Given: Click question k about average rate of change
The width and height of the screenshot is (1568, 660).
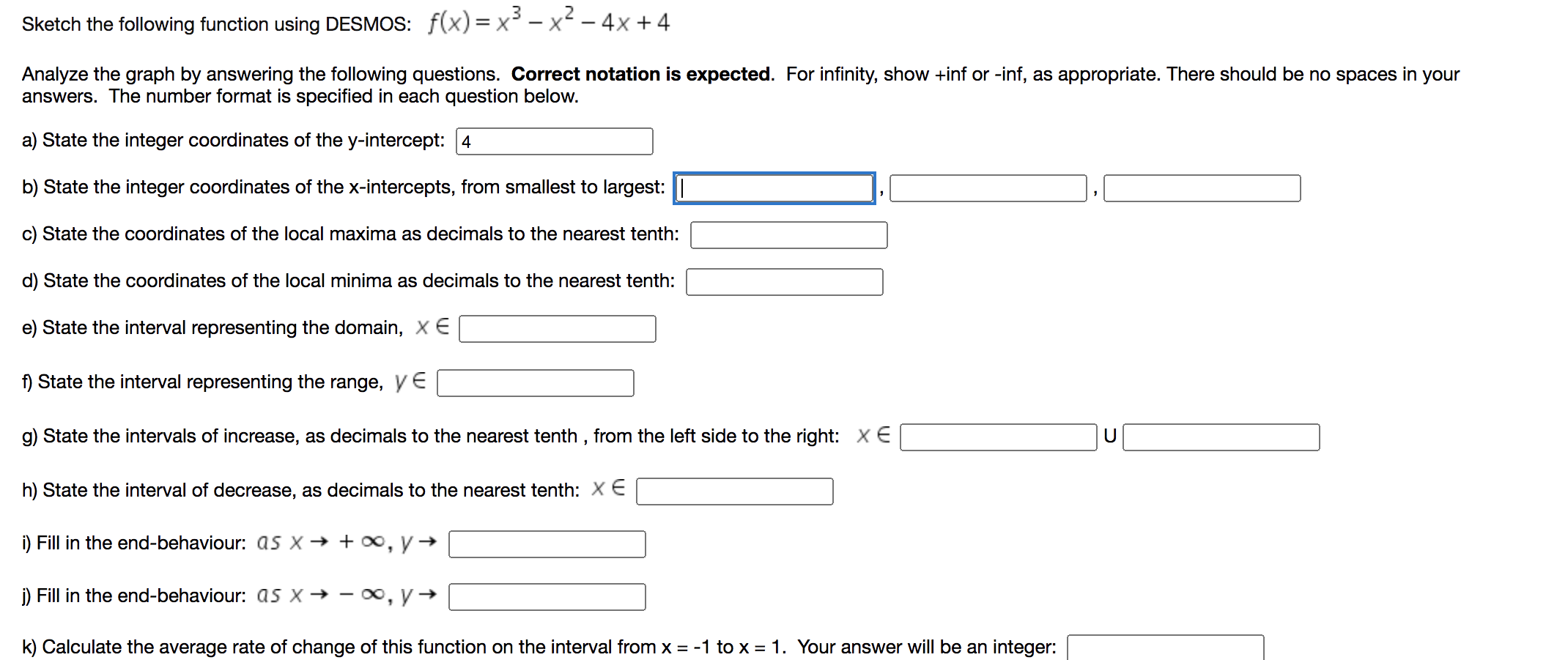Looking at the screenshot, I should click(535, 646).
